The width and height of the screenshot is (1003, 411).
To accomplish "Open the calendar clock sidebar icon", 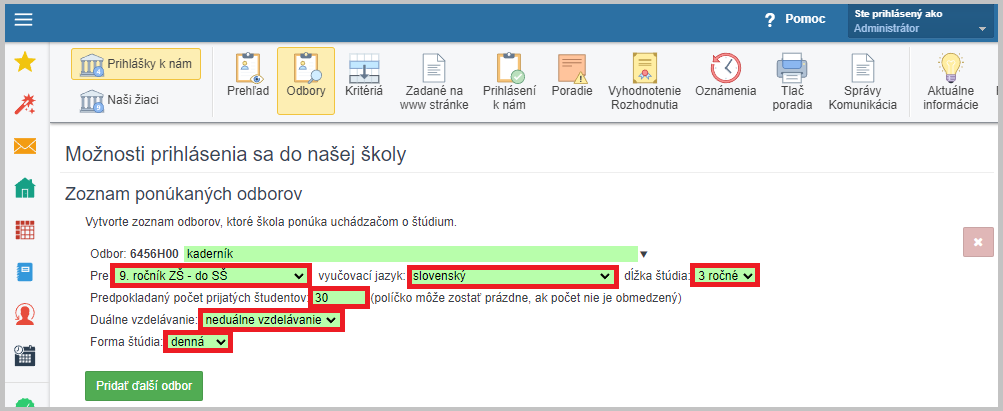I will coord(25,355).
